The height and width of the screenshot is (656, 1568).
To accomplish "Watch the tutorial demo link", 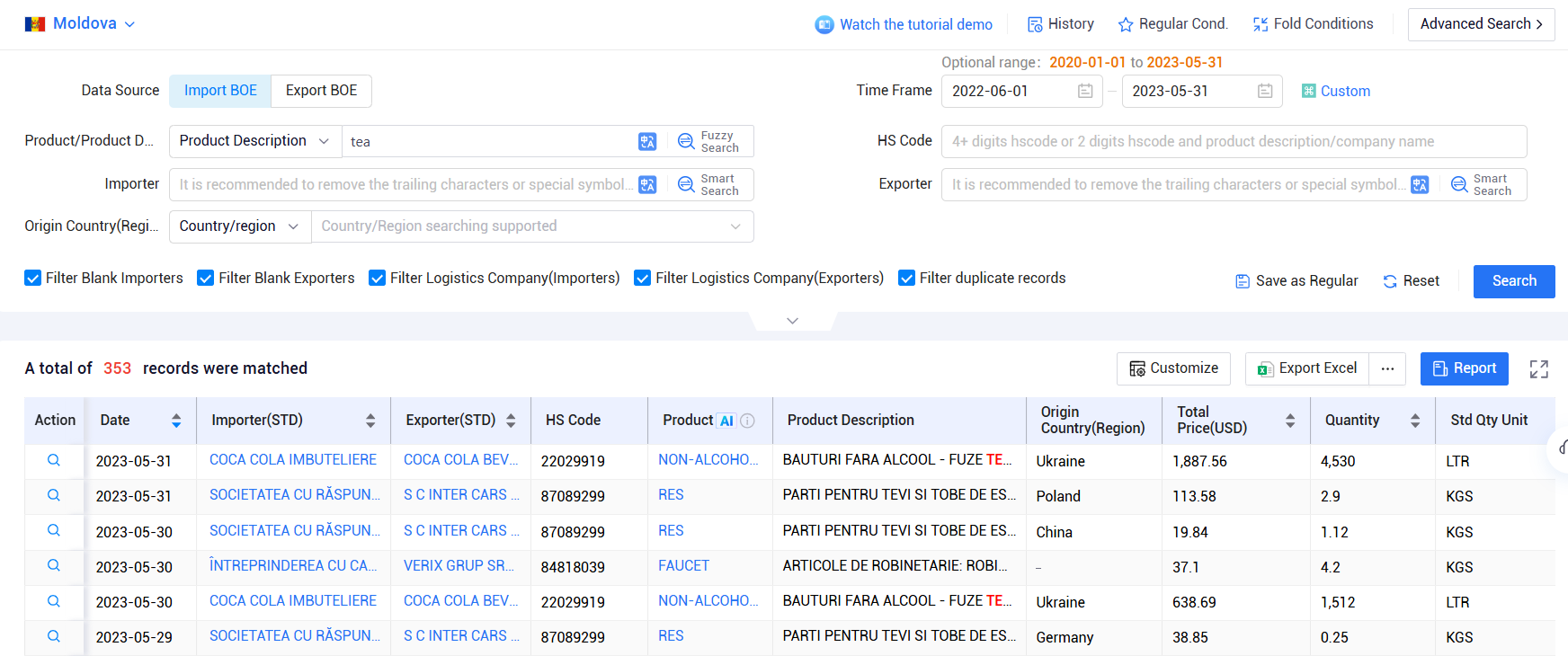I will pyautogui.click(x=904, y=24).
